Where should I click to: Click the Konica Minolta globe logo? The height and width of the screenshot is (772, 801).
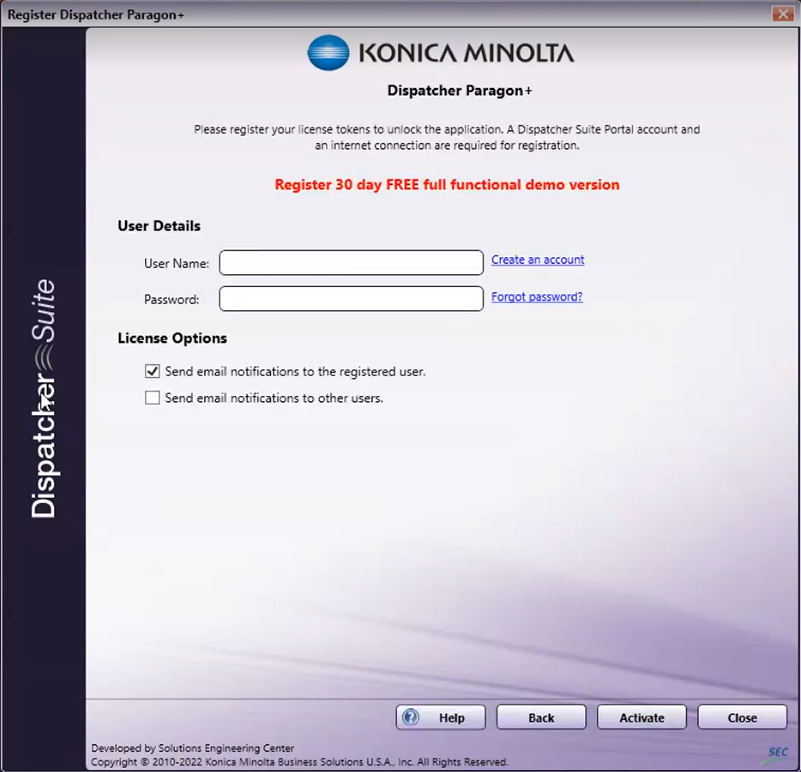click(x=328, y=53)
